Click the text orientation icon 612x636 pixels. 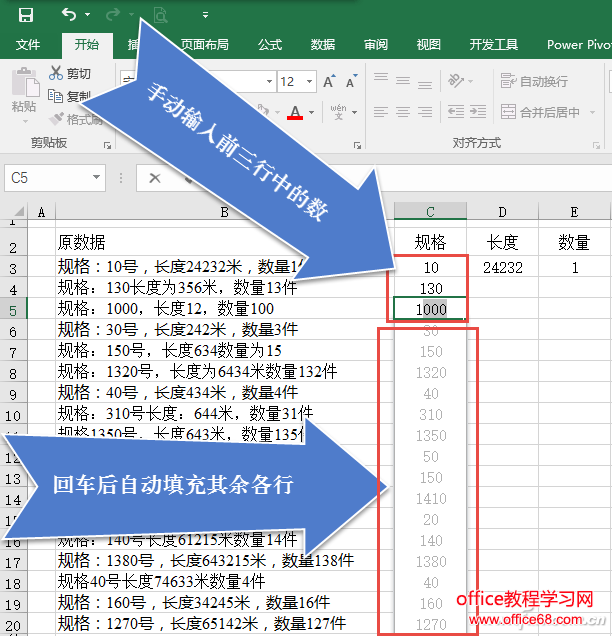pos(456,81)
